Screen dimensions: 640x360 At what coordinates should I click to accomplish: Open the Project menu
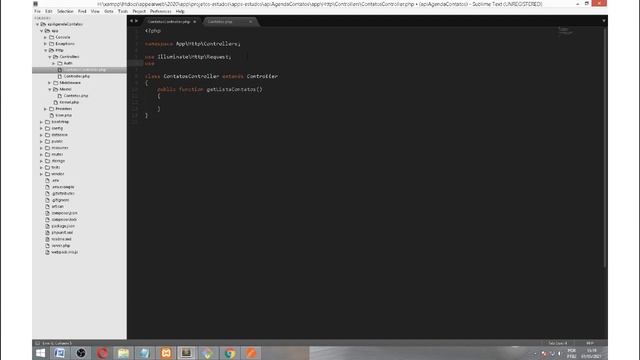click(139, 11)
